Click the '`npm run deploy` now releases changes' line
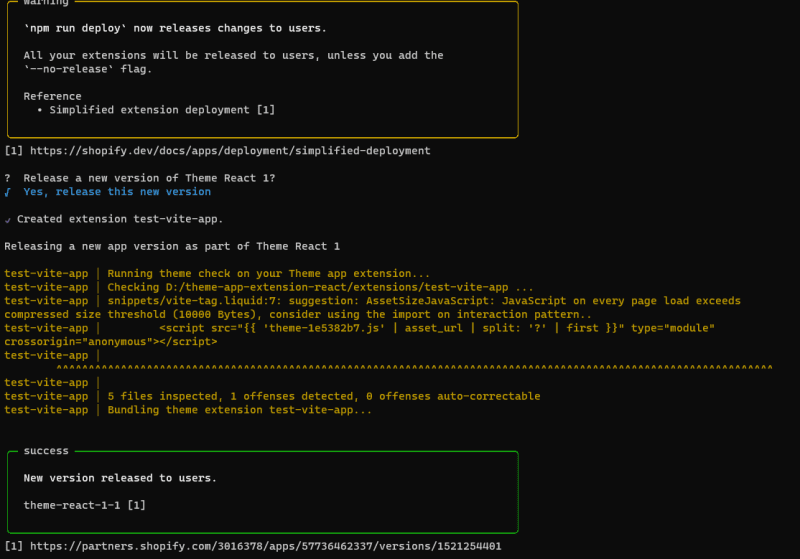The height and width of the screenshot is (559, 800). (175, 28)
